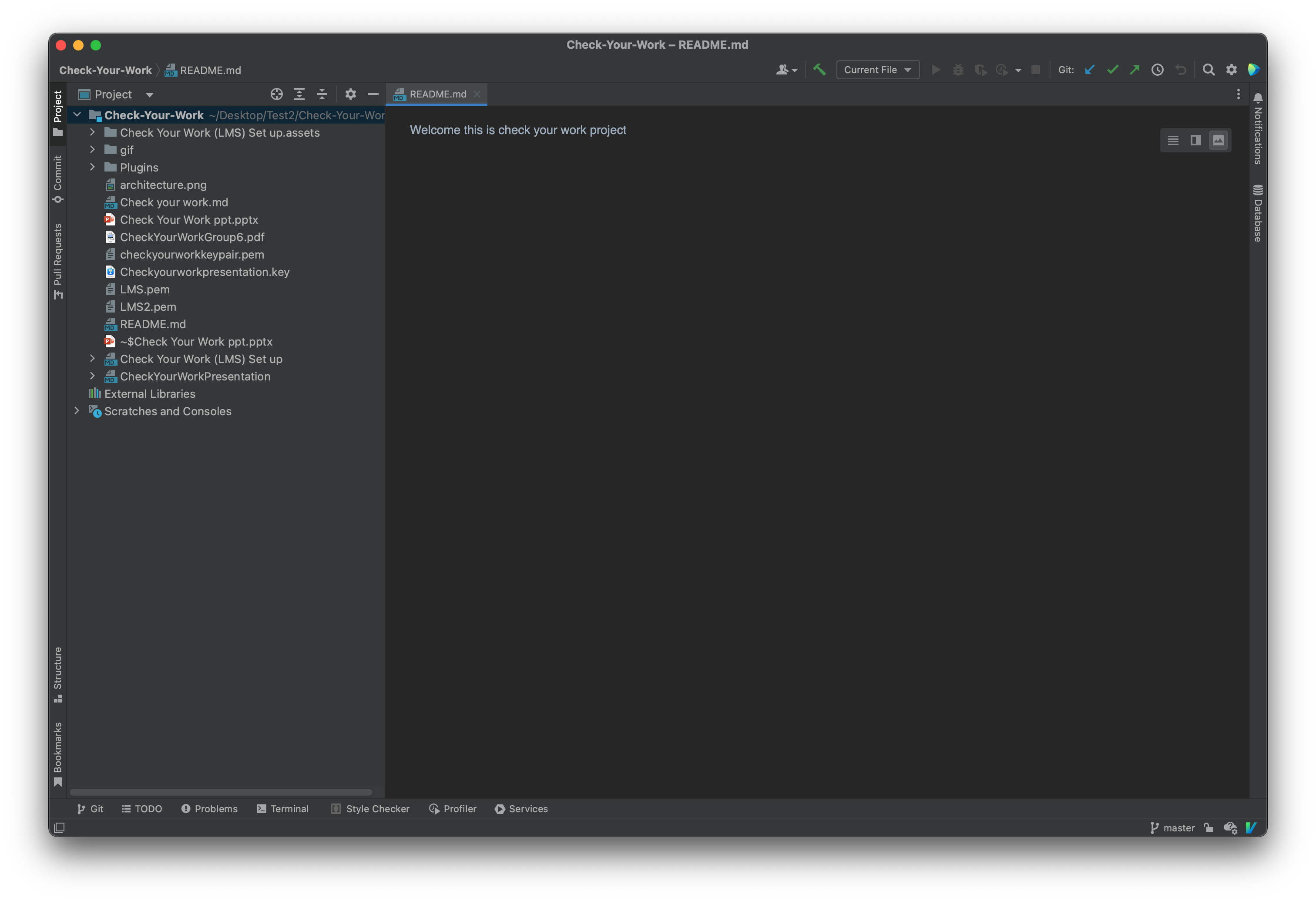Hide the Project panel with the minus icon
1316x901 pixels.
tap(373, 94)
